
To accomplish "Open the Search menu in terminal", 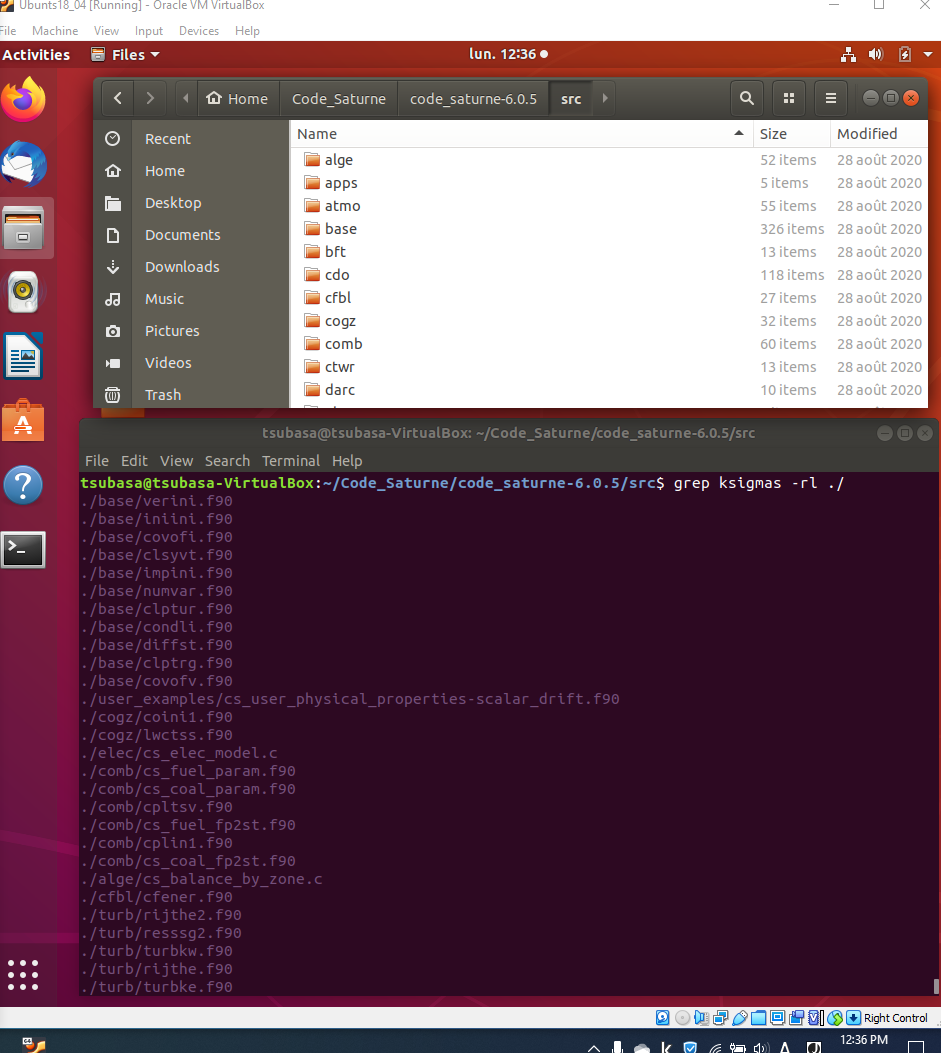I will tap(227, 461).
